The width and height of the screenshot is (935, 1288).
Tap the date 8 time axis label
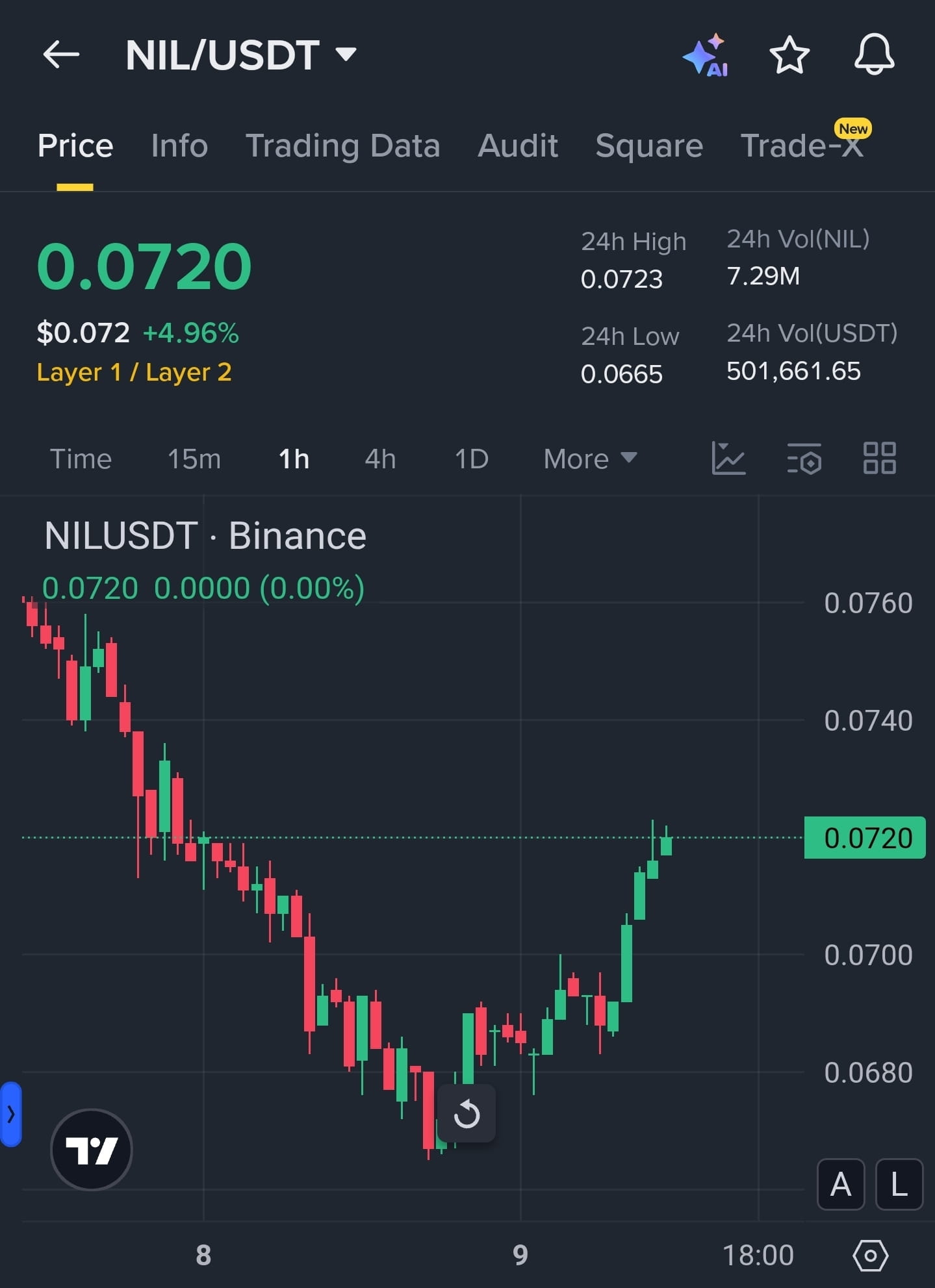click(203, 1256)
